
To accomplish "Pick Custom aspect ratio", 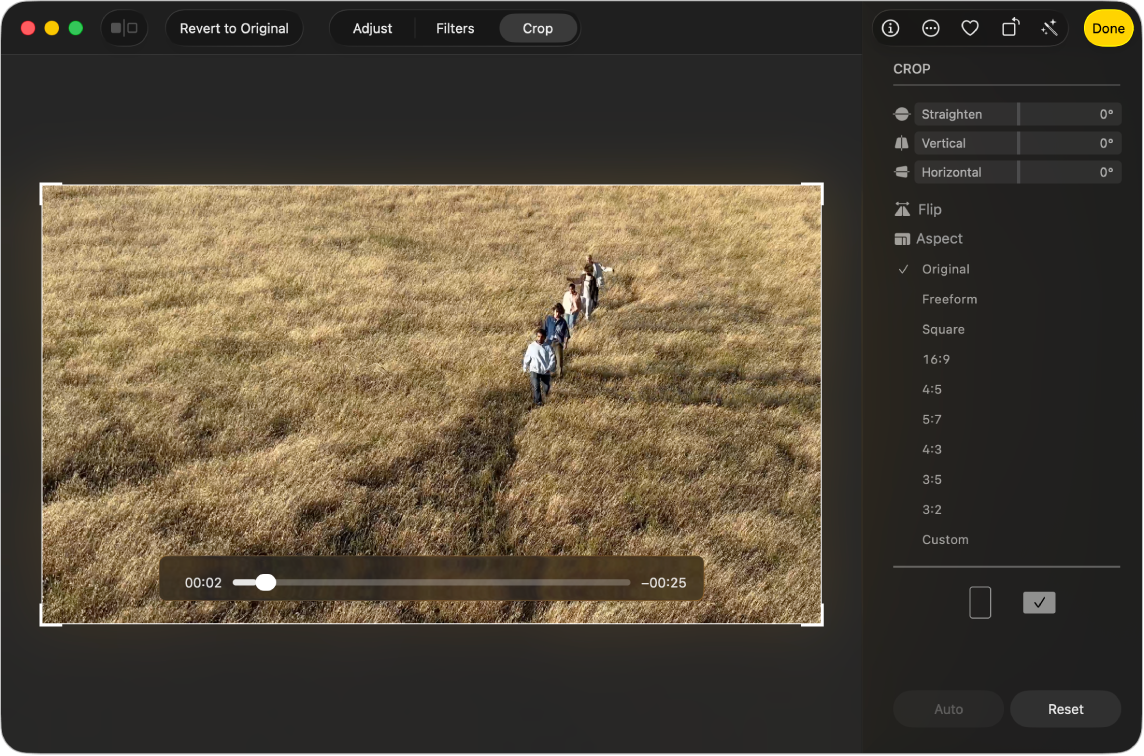I will point(945,538).
